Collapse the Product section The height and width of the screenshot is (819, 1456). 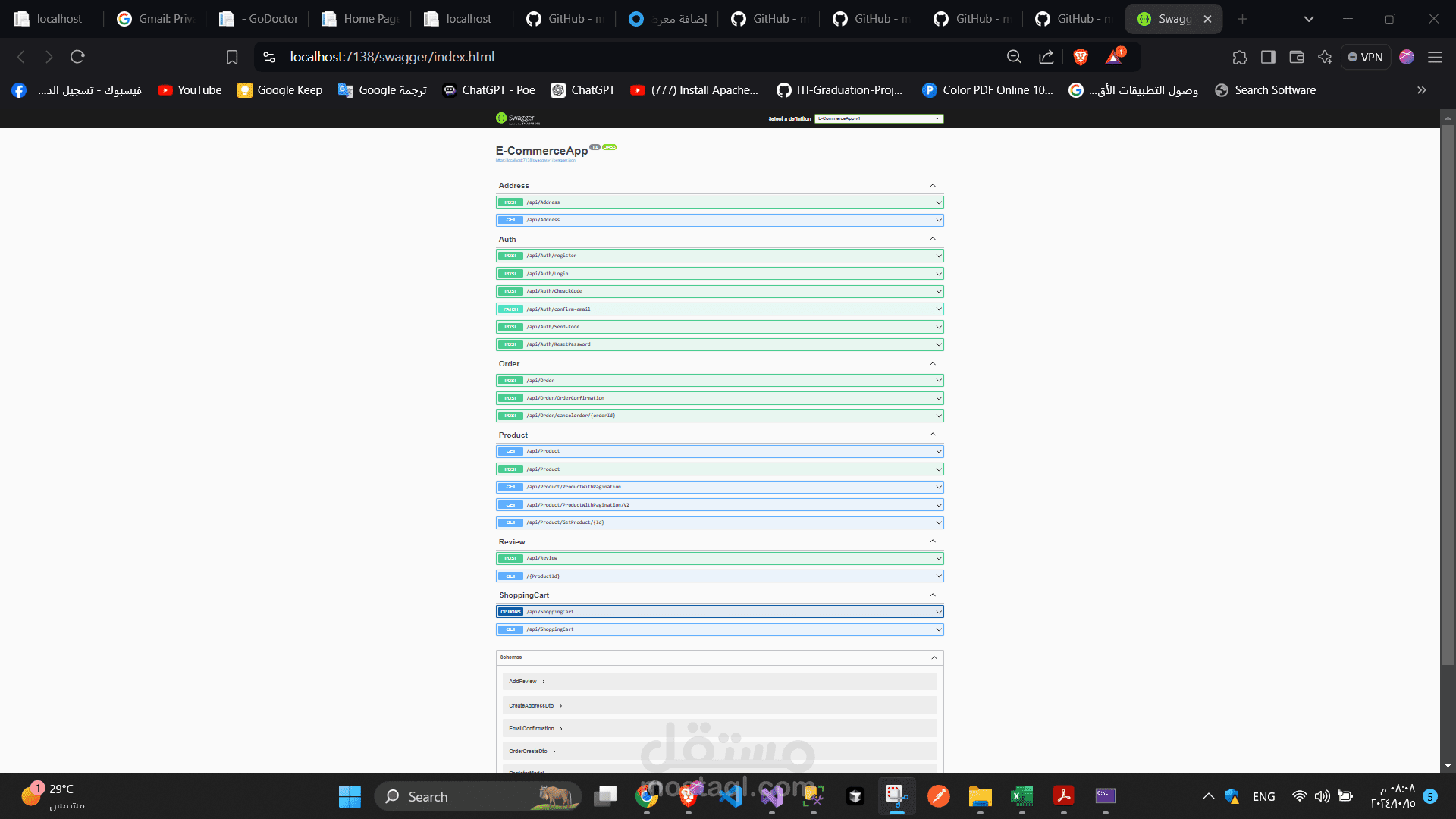[933, 435]
